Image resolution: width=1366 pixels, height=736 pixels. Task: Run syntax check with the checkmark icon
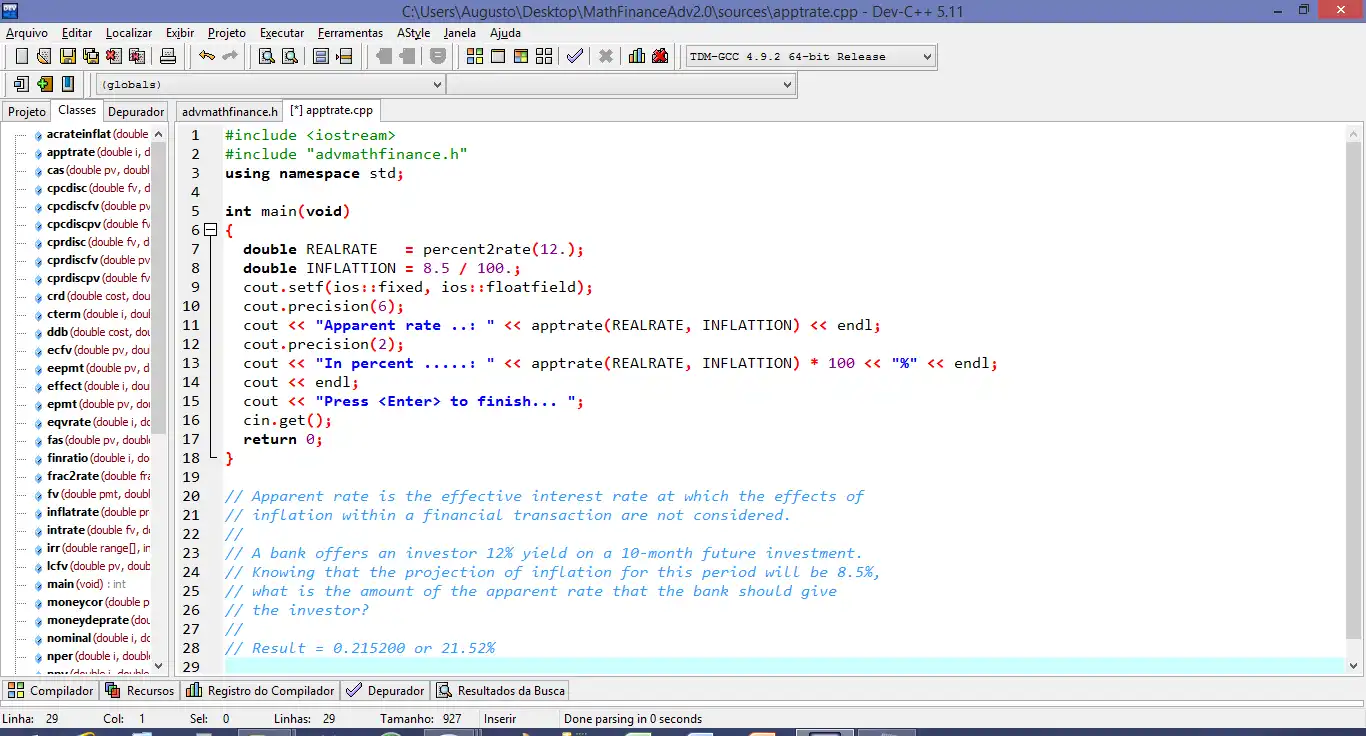point(574,56)
